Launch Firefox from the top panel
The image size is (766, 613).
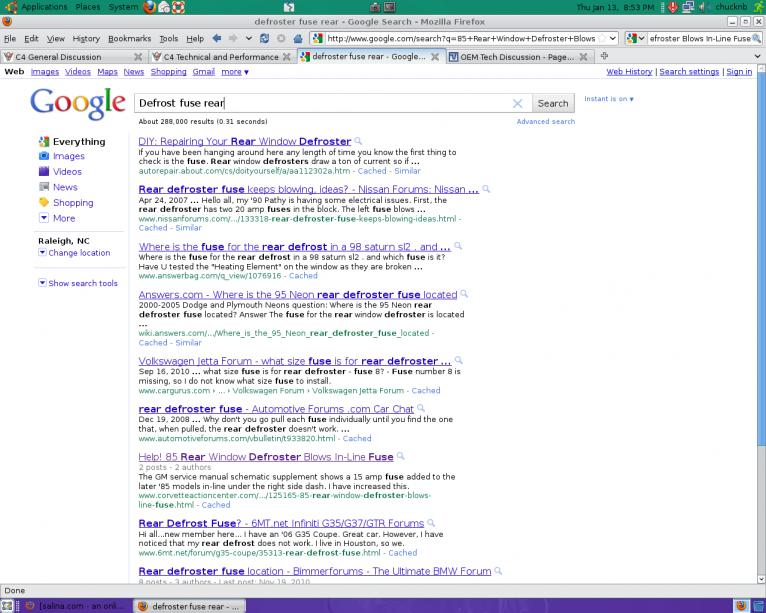150,7
